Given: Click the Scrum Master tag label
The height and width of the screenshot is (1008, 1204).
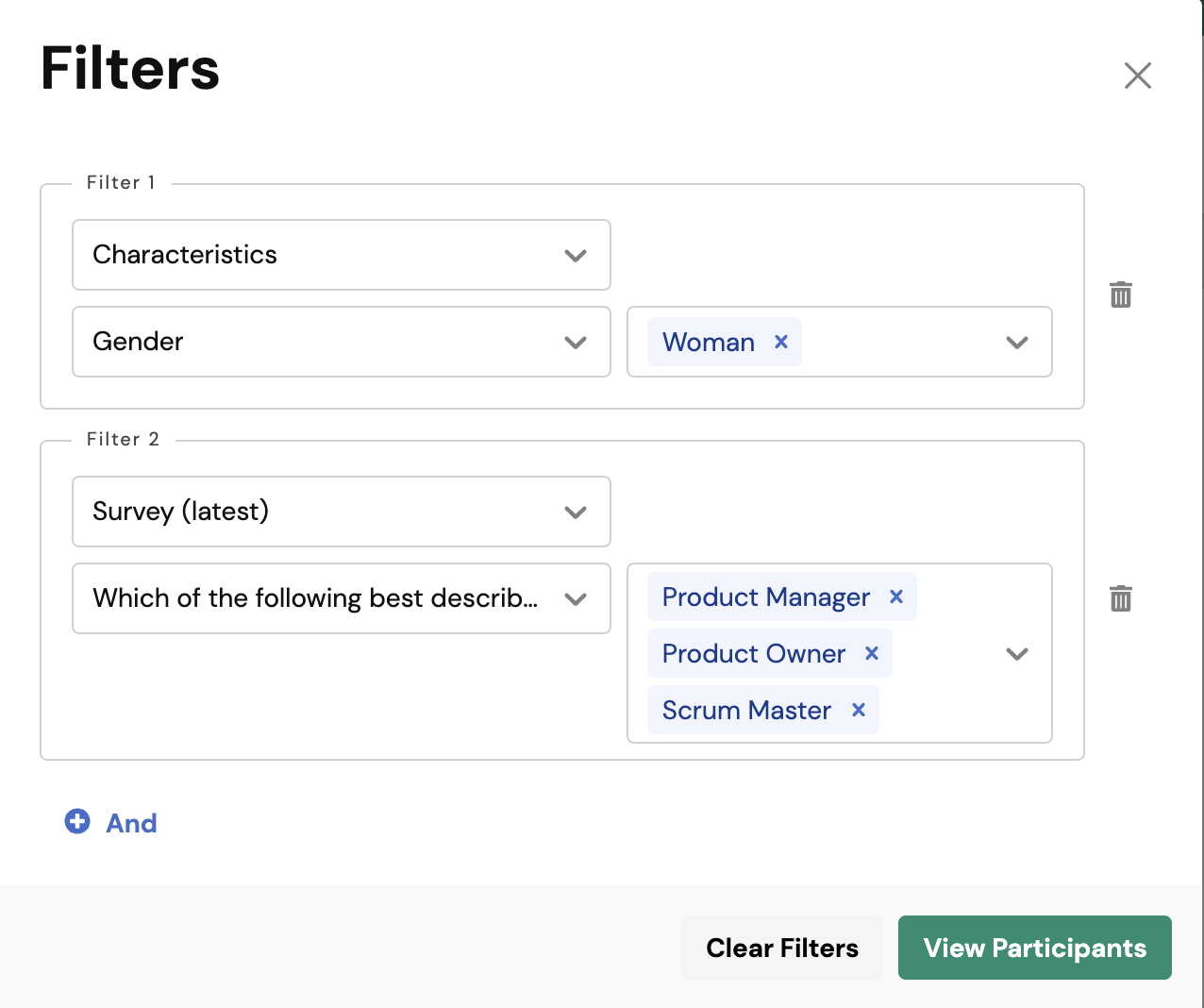Looking at the screenshot, I should [746, 710].
